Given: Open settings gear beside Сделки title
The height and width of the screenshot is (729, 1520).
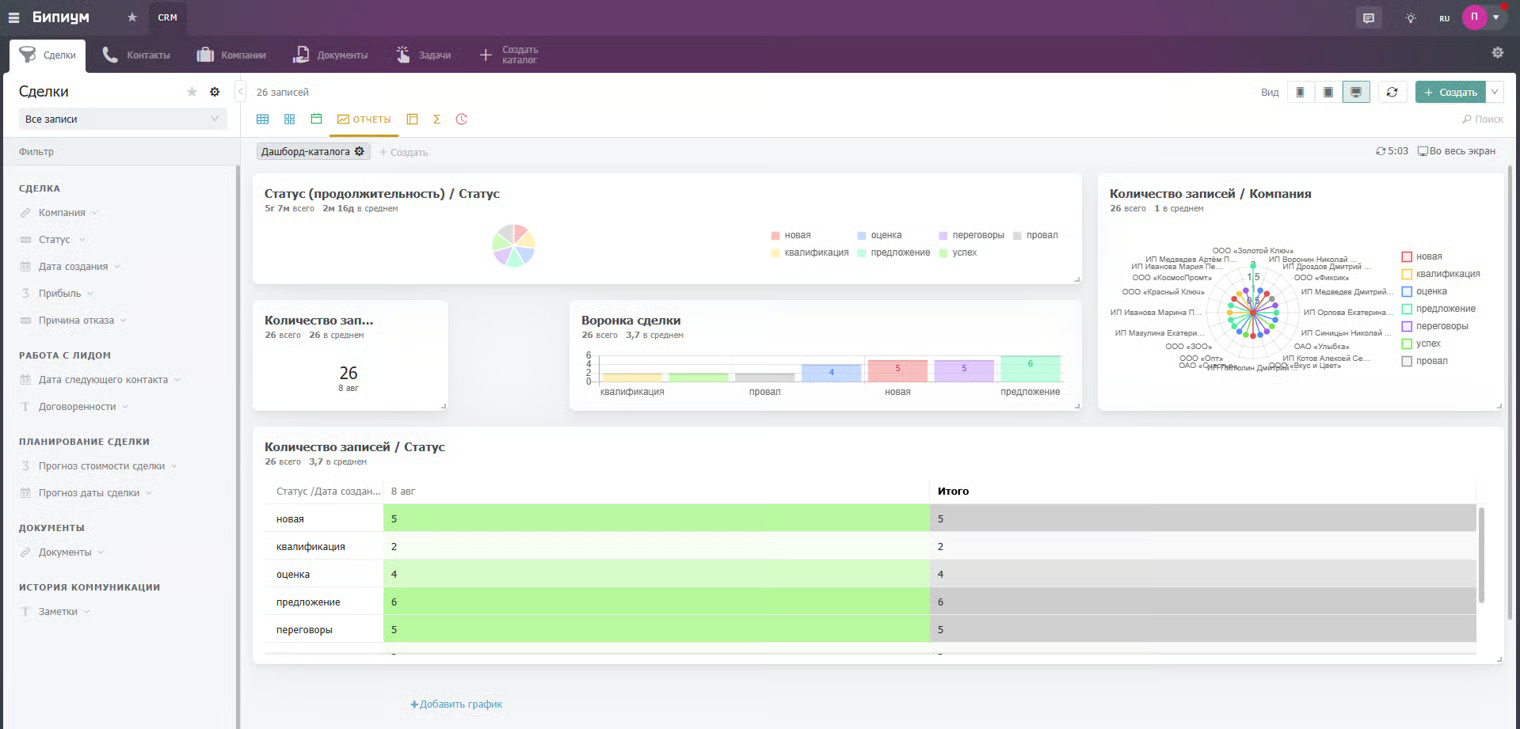Looking at the screenshot, I should (214, 92).
